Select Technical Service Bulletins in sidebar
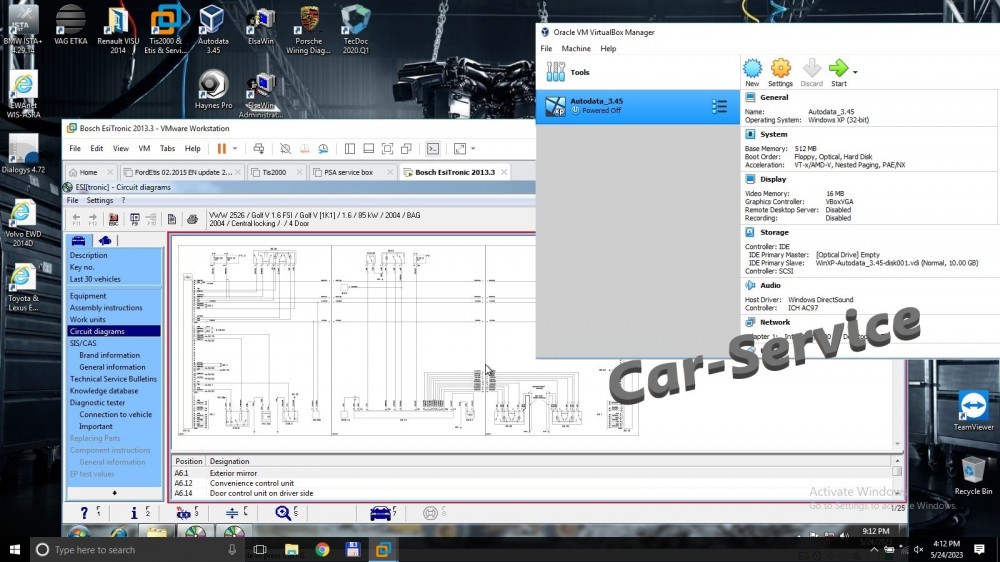The width and height of the screenshot is (1000, 562). (113, 379)
